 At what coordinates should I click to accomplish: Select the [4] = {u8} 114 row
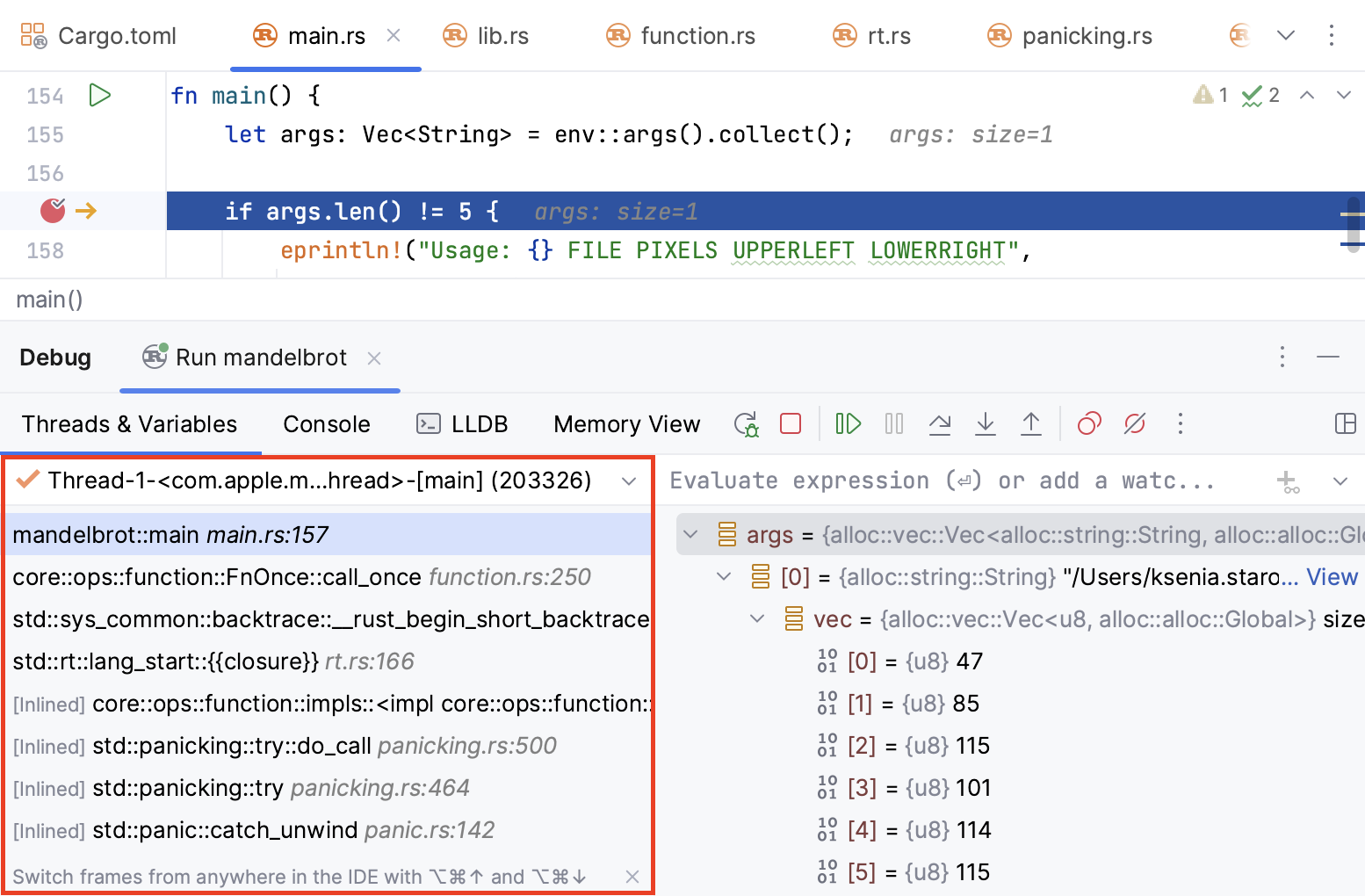[1021, 830]
